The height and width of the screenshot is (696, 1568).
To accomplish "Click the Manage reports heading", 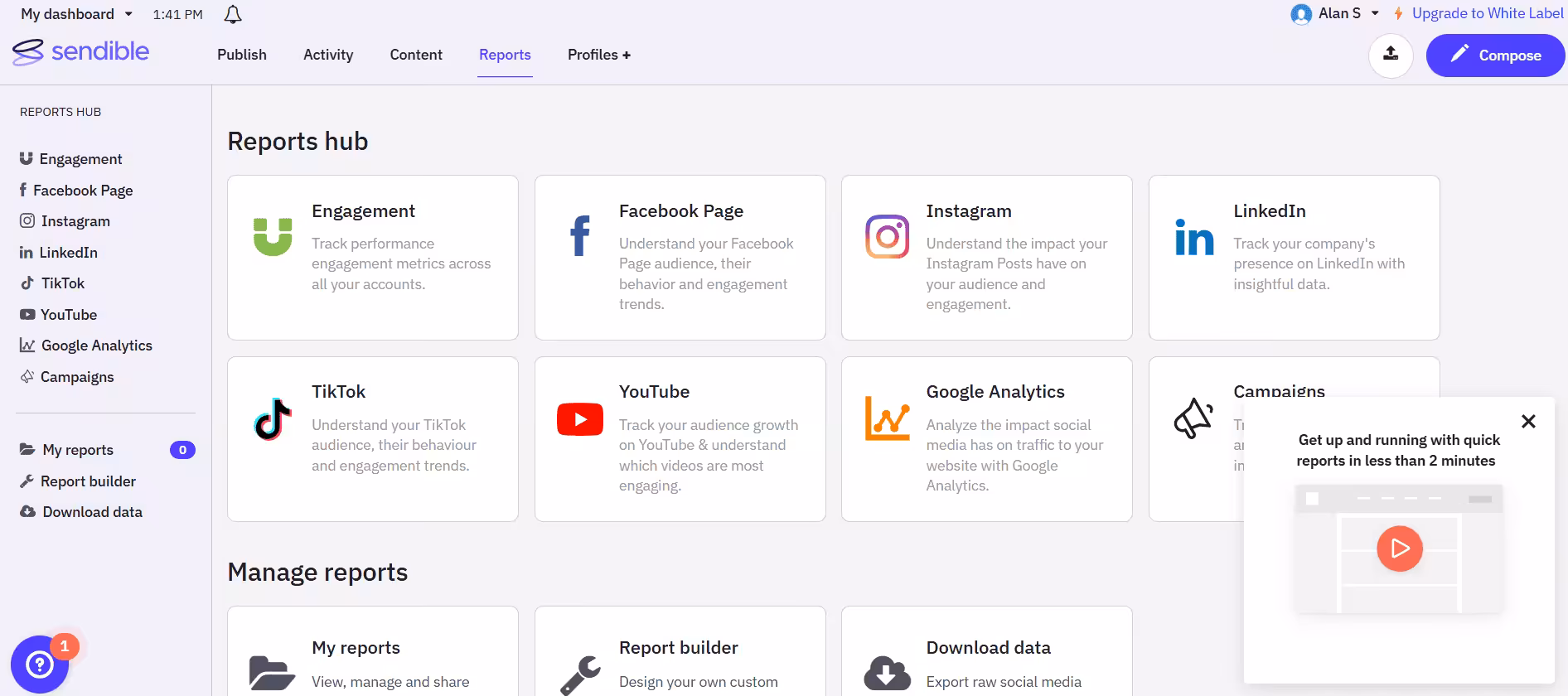I will coord(317,572).
